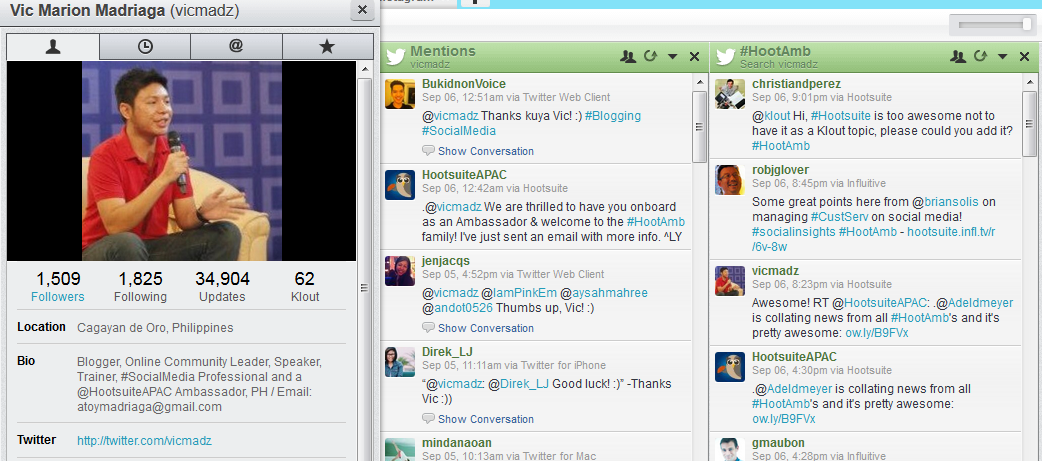Expand Show Conversation on Direk_LJ tweet

coord(485,419)
